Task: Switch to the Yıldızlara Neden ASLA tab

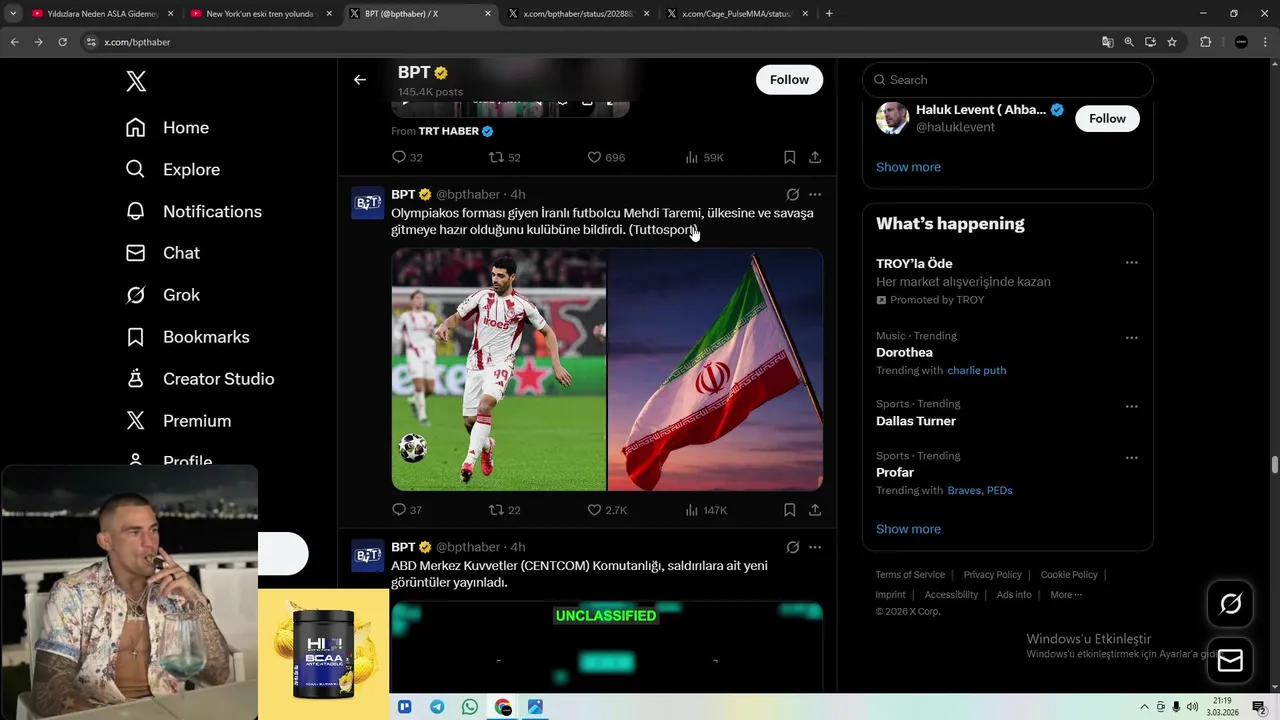Action: point(100,14)
